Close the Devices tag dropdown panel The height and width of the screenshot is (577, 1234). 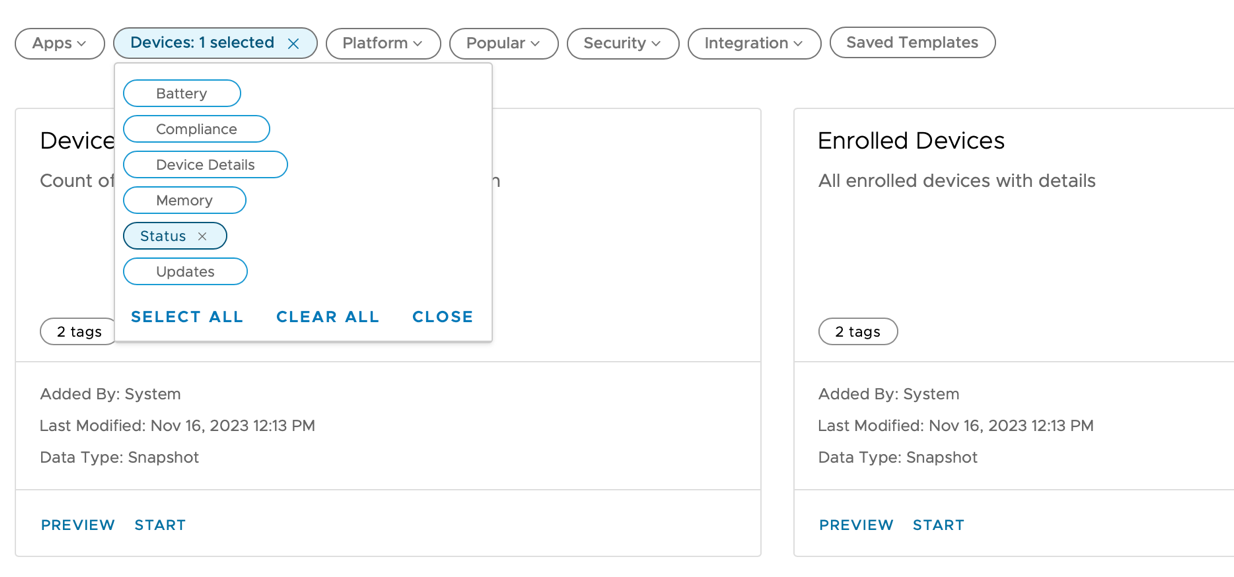(x=443, y=317)
